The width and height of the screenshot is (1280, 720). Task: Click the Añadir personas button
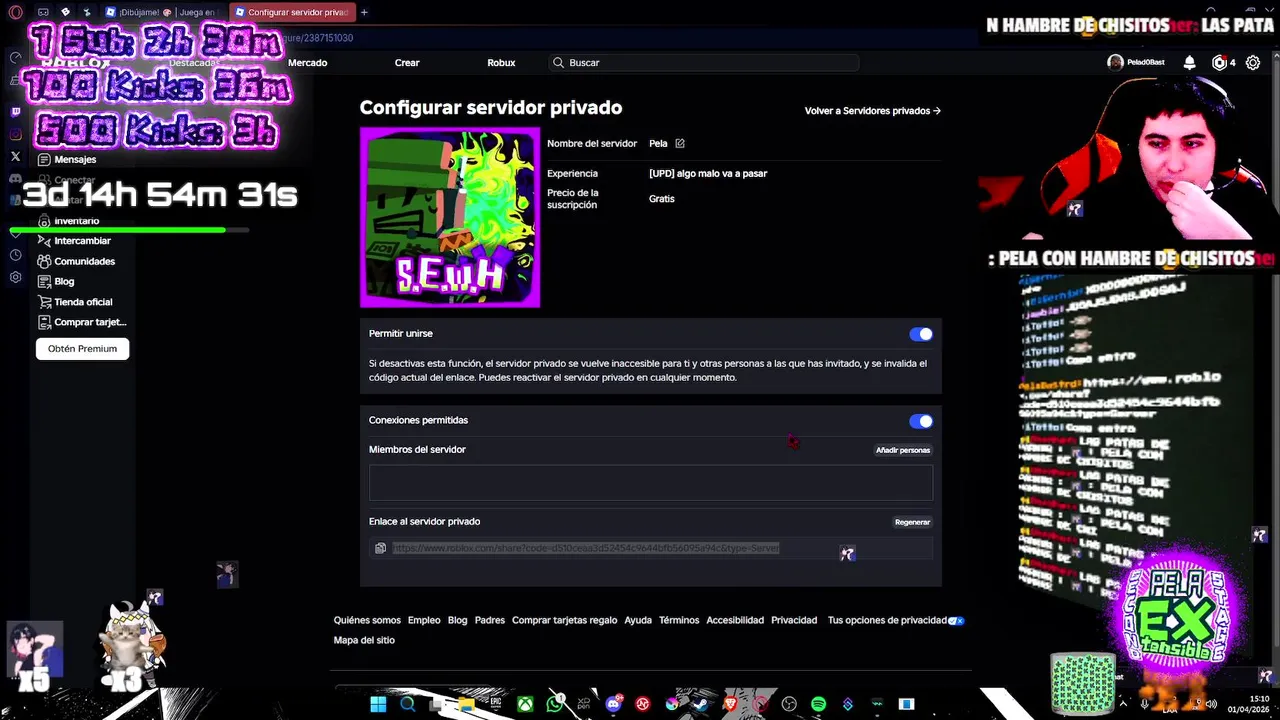pyautogui.click(x=903, y=450)
